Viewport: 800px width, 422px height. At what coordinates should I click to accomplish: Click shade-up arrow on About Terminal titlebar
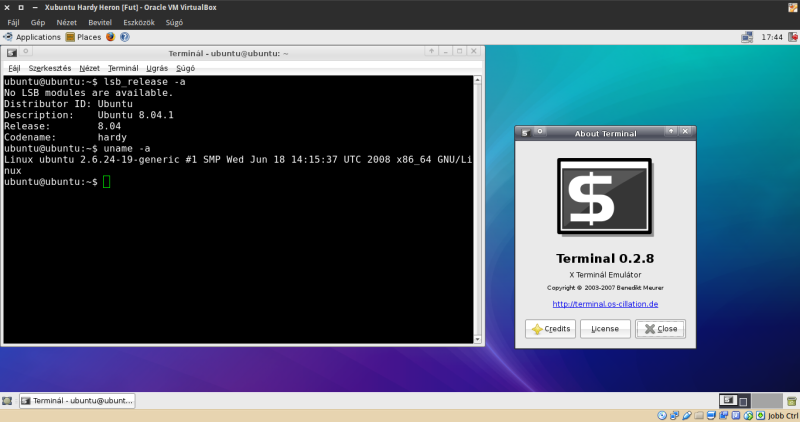[x=671, y=131]
